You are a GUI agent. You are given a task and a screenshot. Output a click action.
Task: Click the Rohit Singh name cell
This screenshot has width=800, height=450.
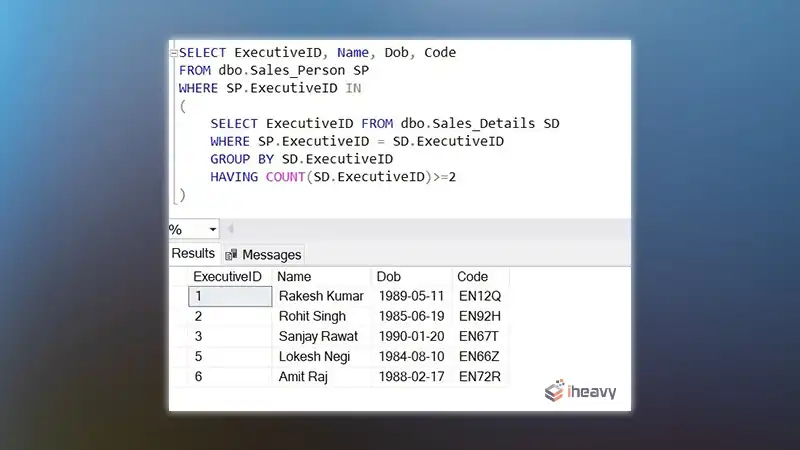point(321,316)
